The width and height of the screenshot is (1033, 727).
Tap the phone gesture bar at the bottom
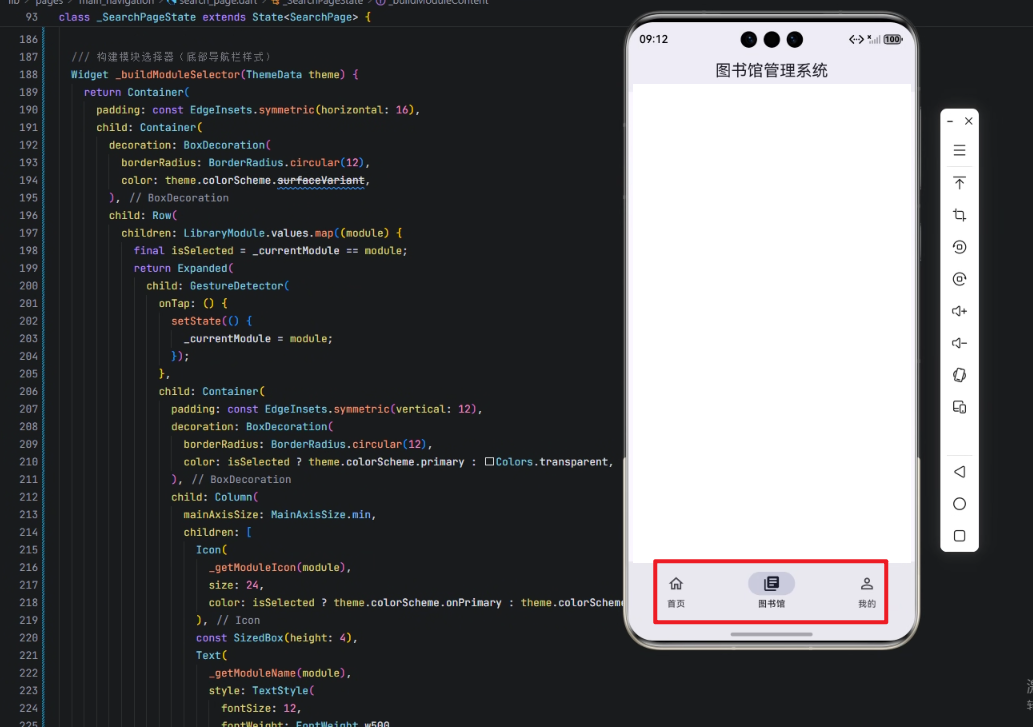coord(771,634)
